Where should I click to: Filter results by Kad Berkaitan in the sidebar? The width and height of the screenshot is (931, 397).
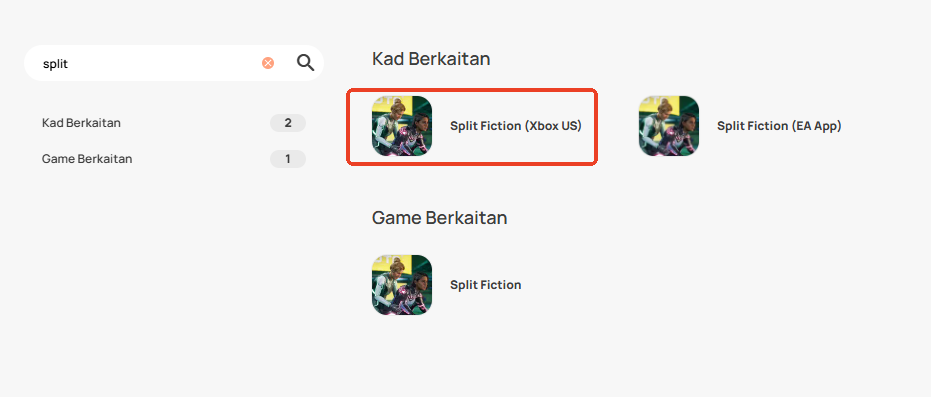click(x=81, y=123)
